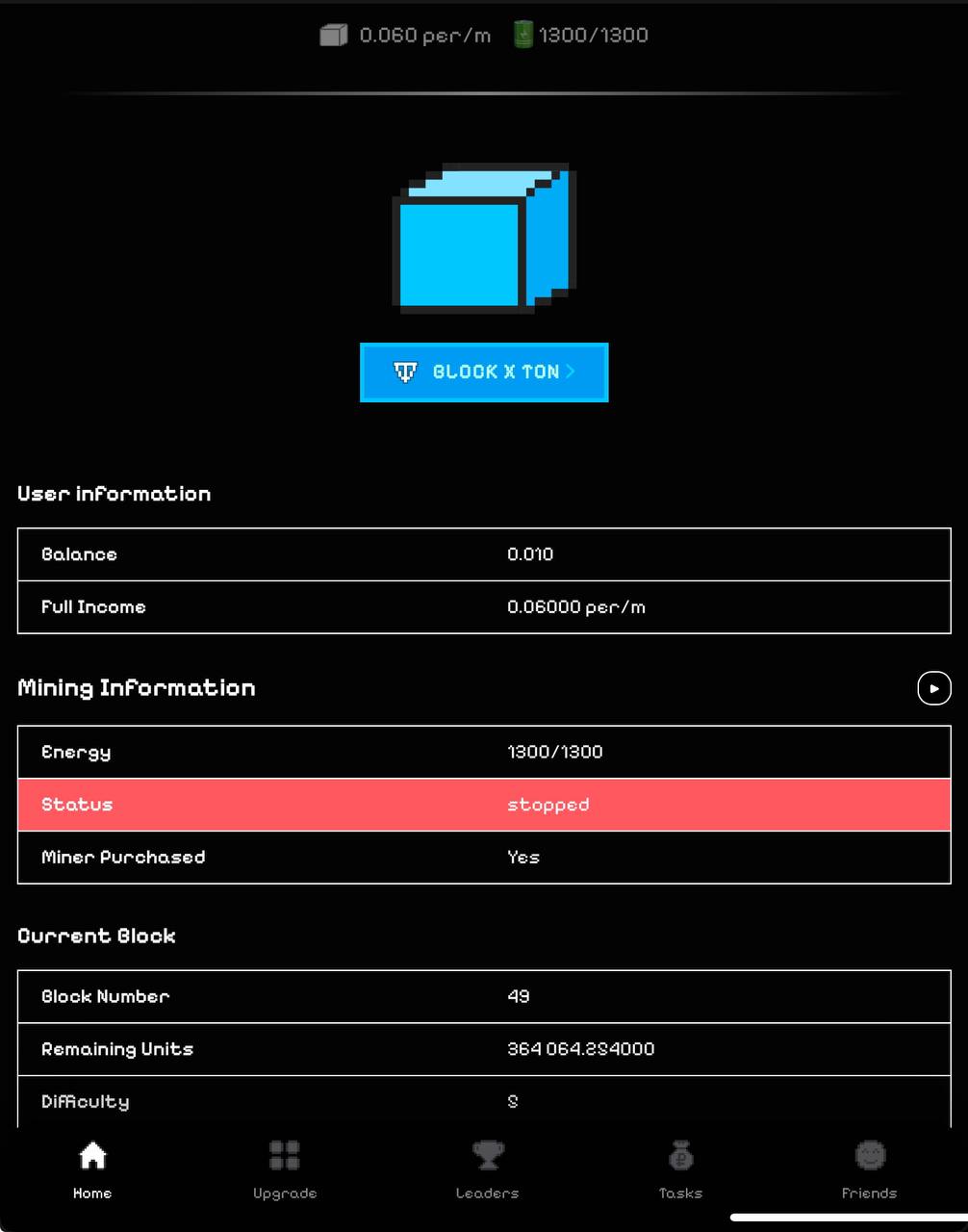Click the difficulty value in Difficulty row
Image resolution: width=968 pixels, height=1232 pixels.
coord(513,1102)
